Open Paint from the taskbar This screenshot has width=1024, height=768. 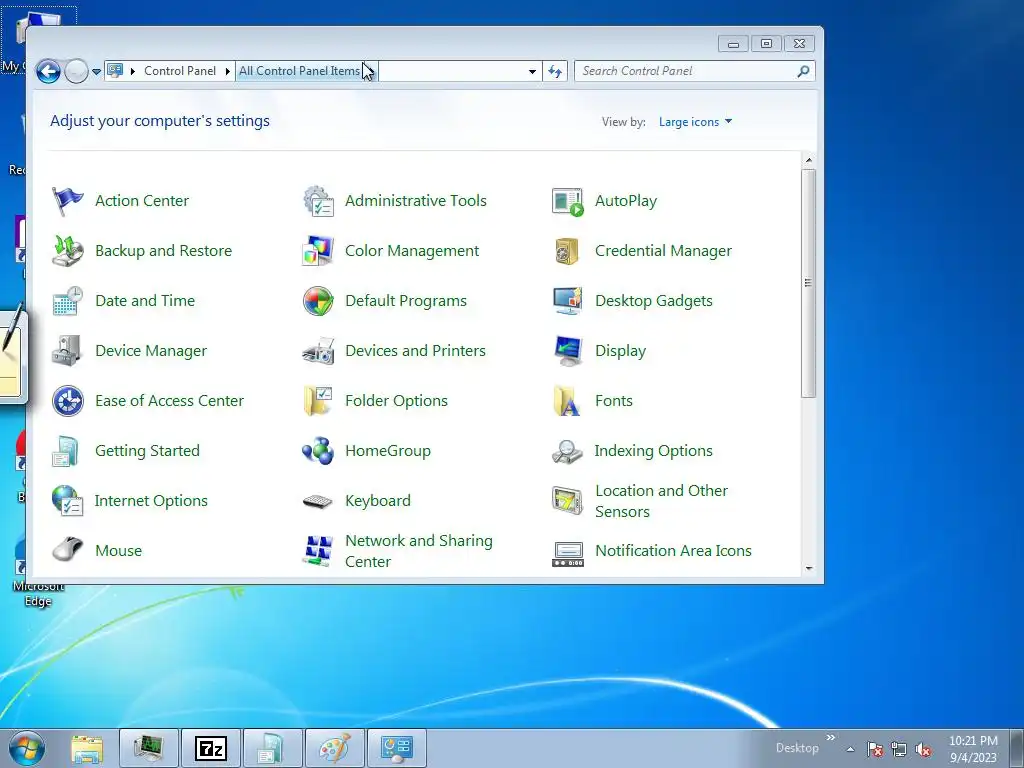click(x=334, y=748)
